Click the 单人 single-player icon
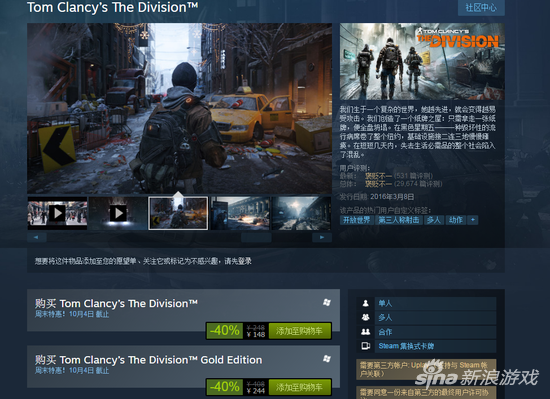This screenshot has width=550, height=399. 365,303
